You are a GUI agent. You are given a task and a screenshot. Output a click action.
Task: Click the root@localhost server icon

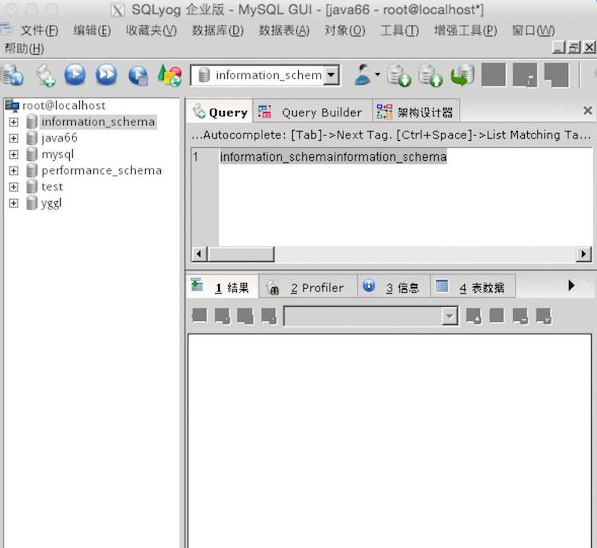tap(12, 105)
